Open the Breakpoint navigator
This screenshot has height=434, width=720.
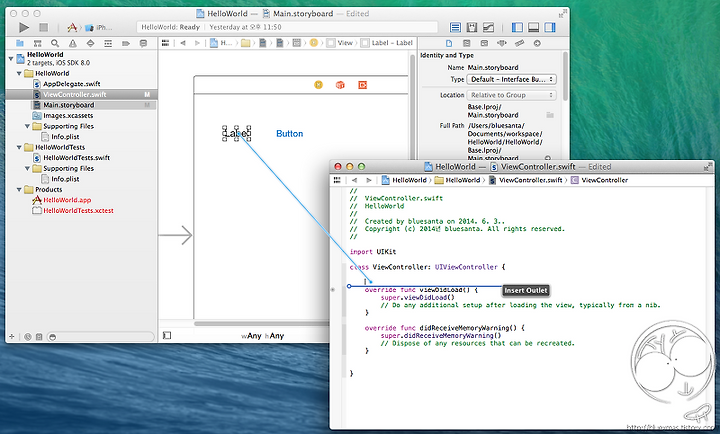(x=126, y=43)
